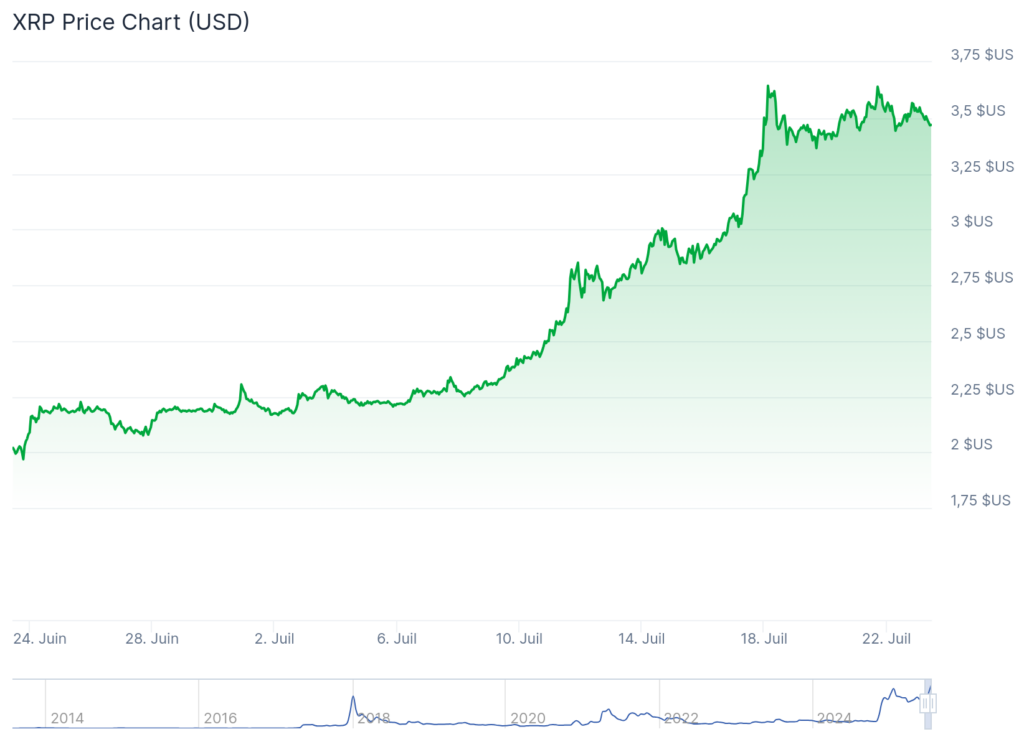Viewport: 1024px width, 747px height.
Task: Select 2020 in the overview timeline
Action: 528,718
